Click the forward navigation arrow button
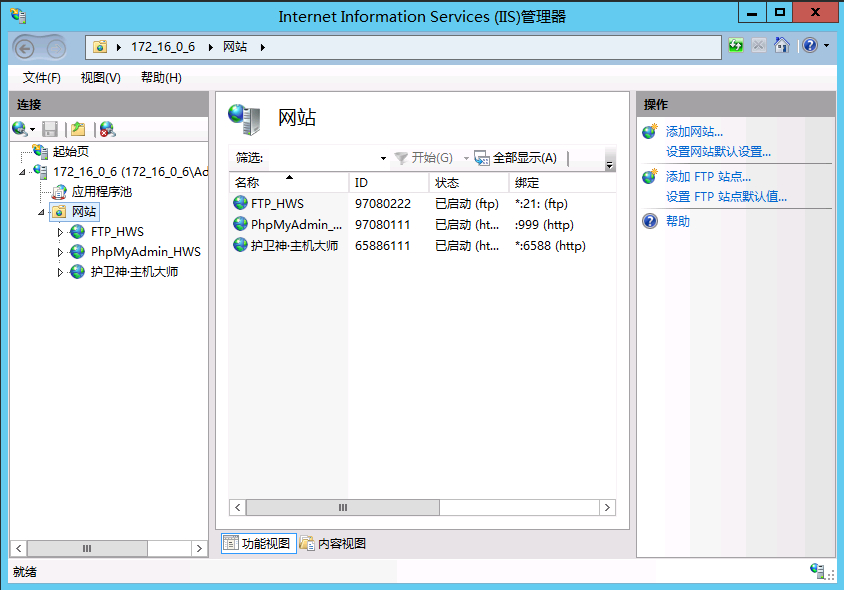The image size is (844, 590). point(55,48)
